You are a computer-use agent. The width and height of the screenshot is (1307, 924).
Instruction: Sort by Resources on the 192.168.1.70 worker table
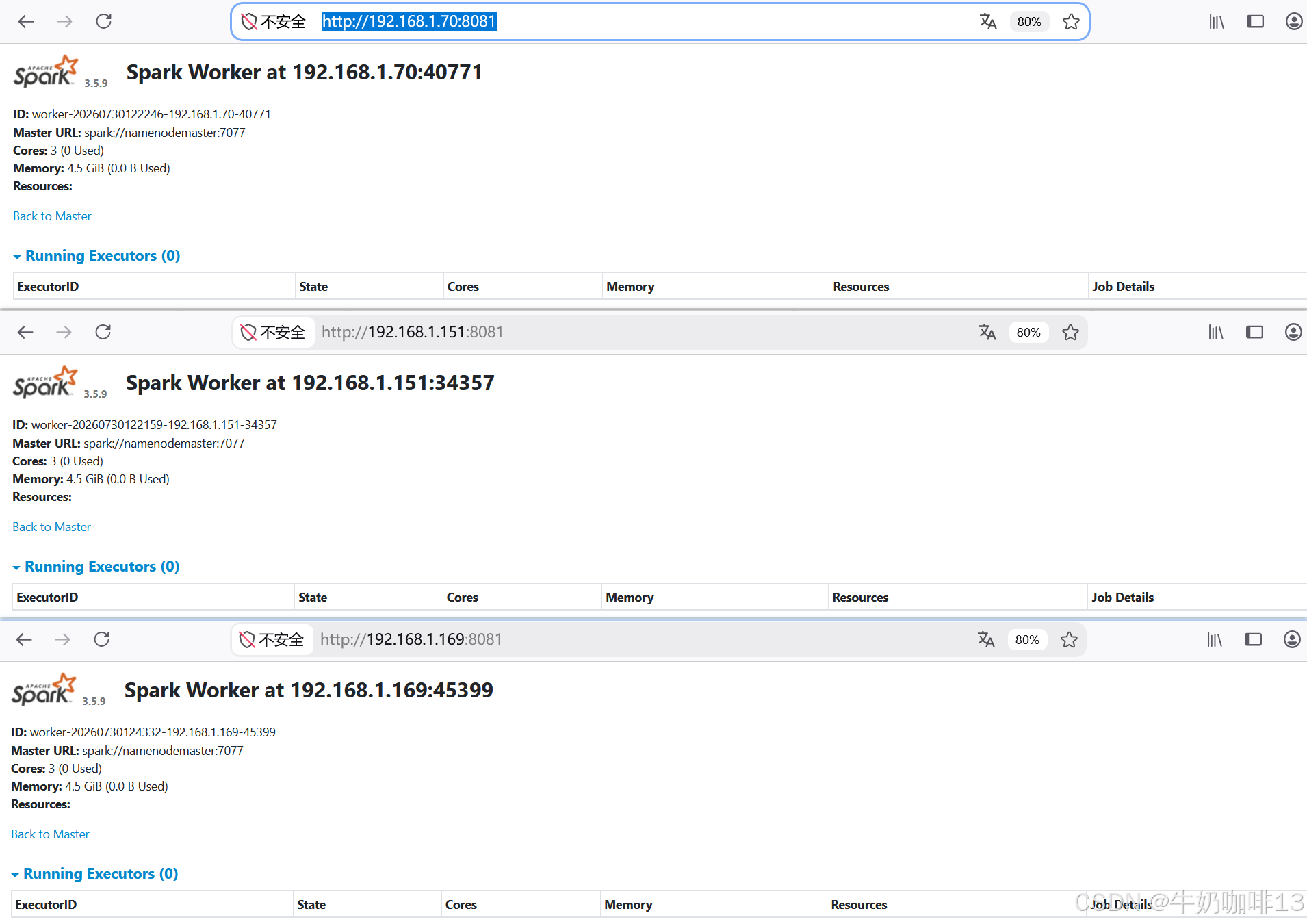959,287
